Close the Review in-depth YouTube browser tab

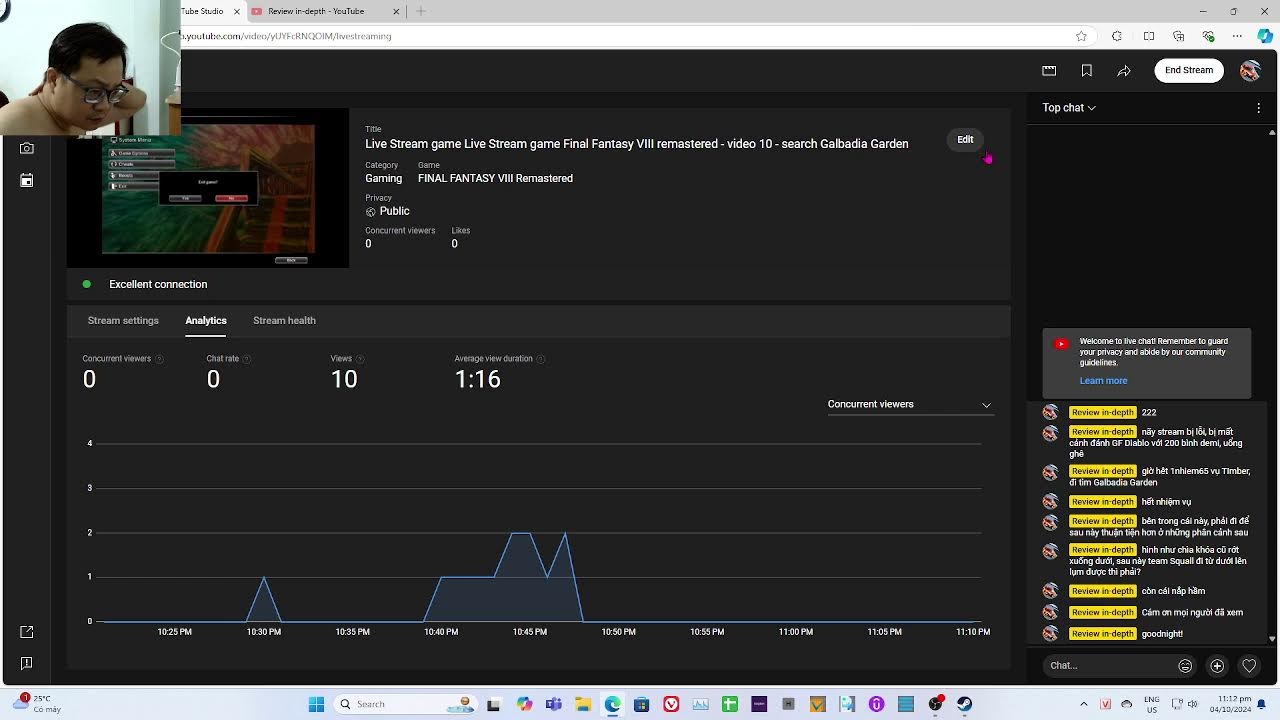[396, 11]
